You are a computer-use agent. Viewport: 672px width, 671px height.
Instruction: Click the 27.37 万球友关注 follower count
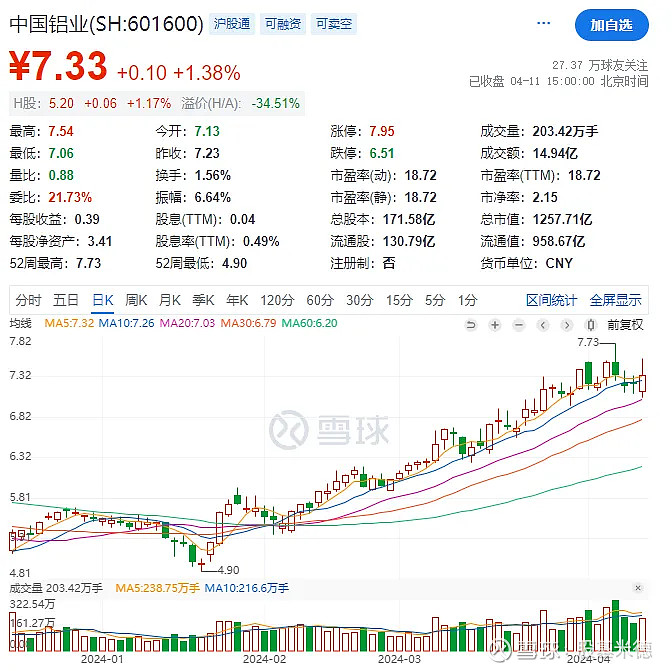pos(600,65)
